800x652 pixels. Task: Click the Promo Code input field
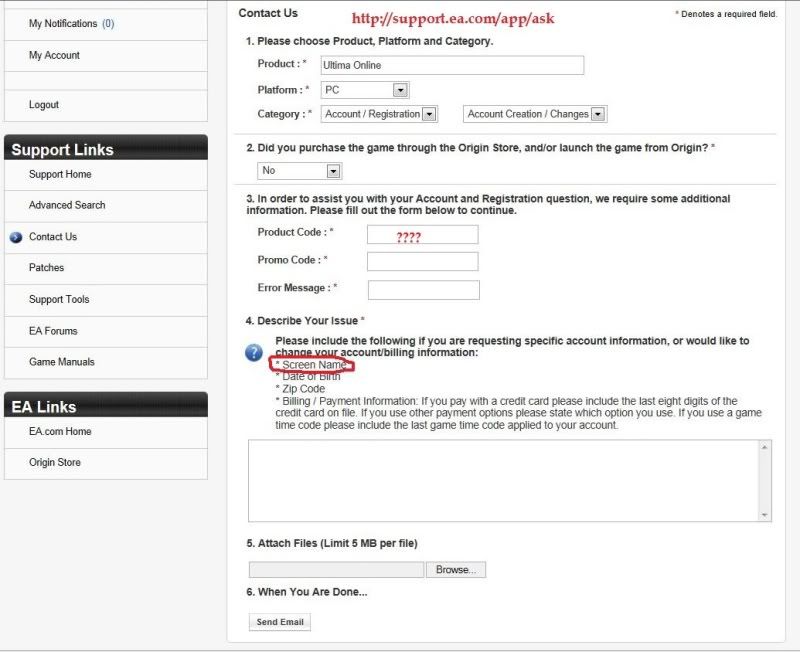coord(422,262)
